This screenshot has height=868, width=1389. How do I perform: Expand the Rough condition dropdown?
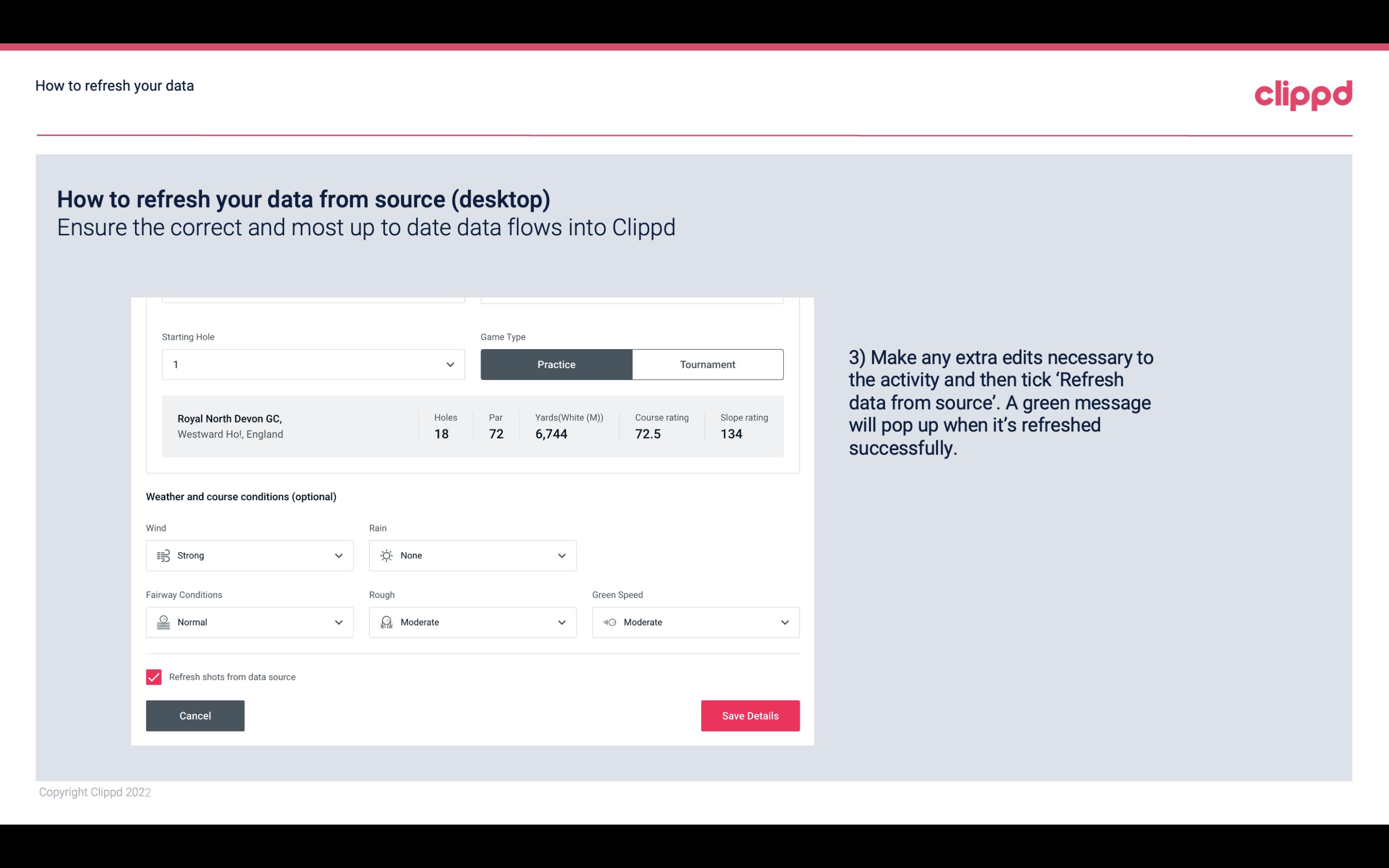pos(561,622)
